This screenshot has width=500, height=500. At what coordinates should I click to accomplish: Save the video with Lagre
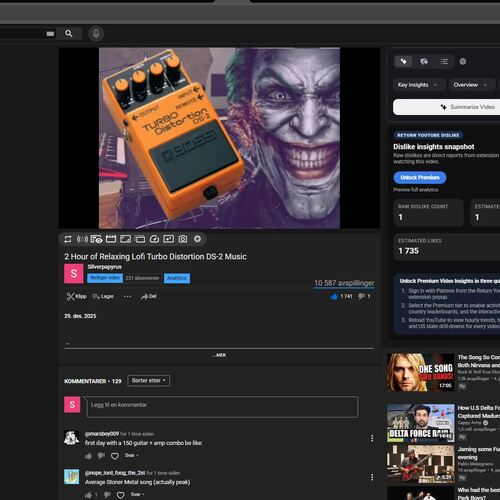[x=103, y=296]
